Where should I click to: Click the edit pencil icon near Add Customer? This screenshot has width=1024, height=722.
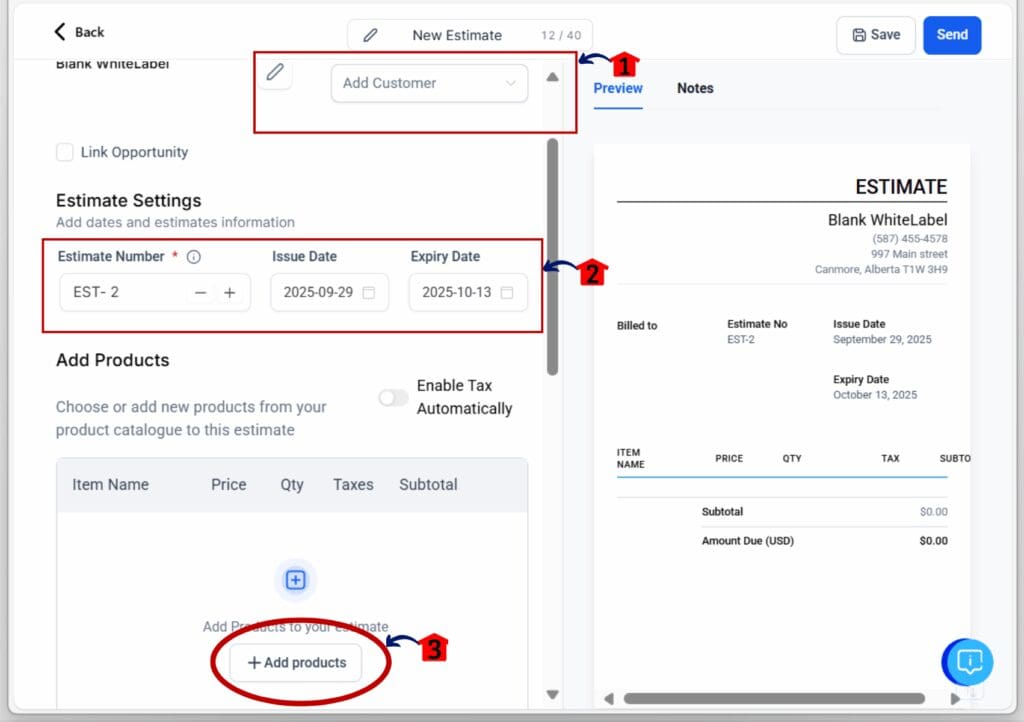(275, 73)
